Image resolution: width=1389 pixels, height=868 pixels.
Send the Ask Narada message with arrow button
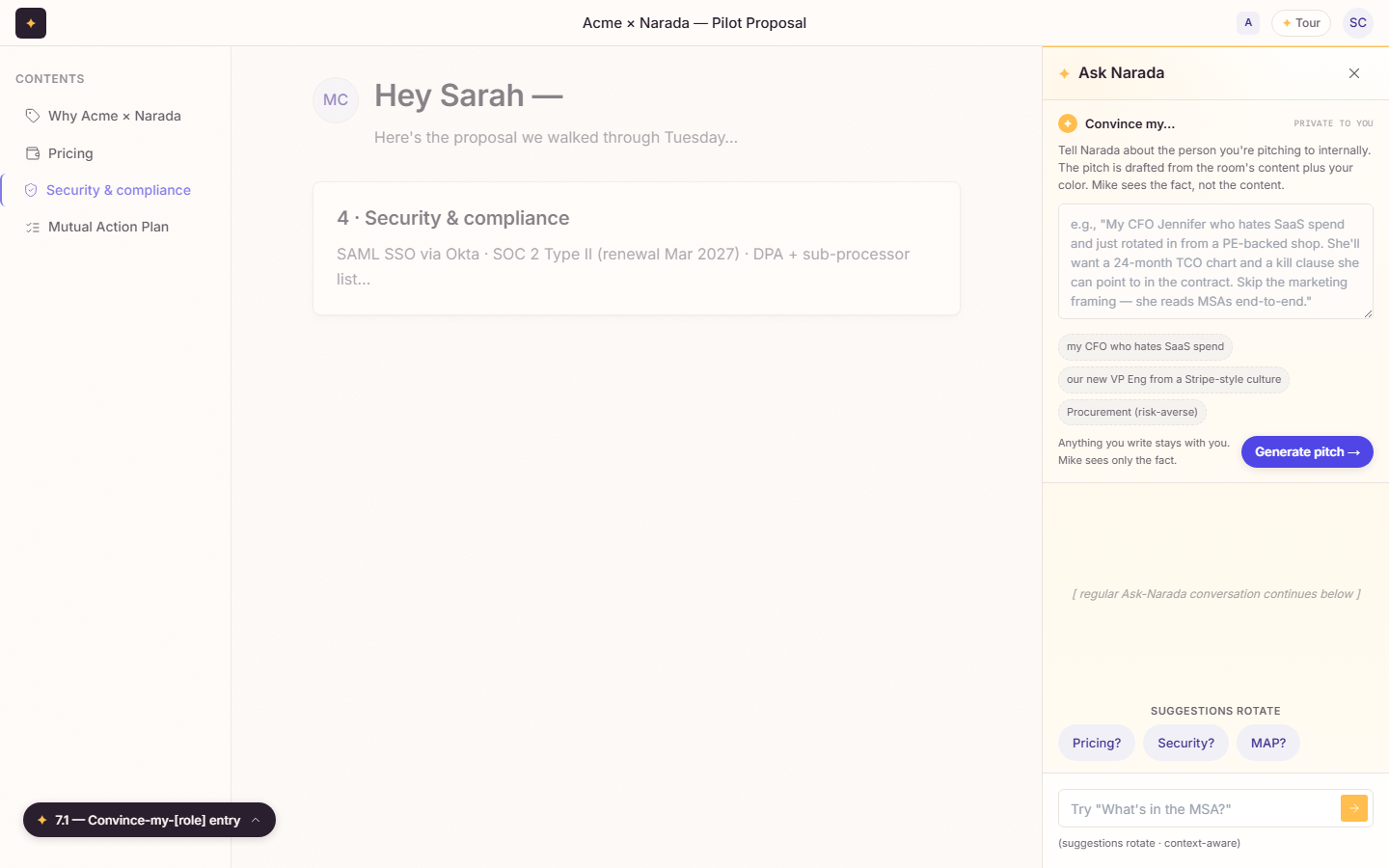point(1354,808)
